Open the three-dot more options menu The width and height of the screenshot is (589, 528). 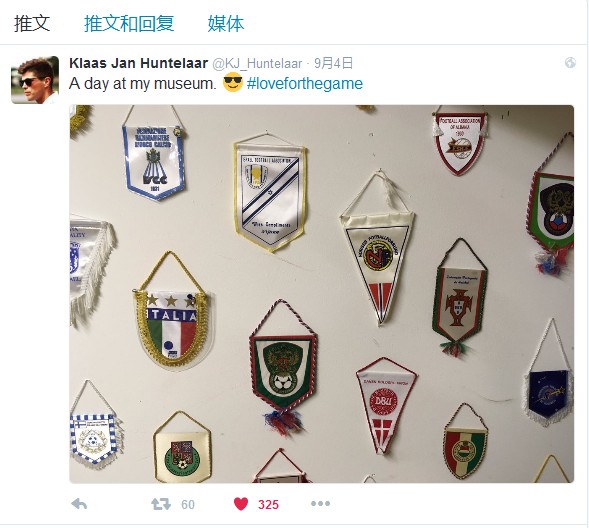tap(320, 504)
